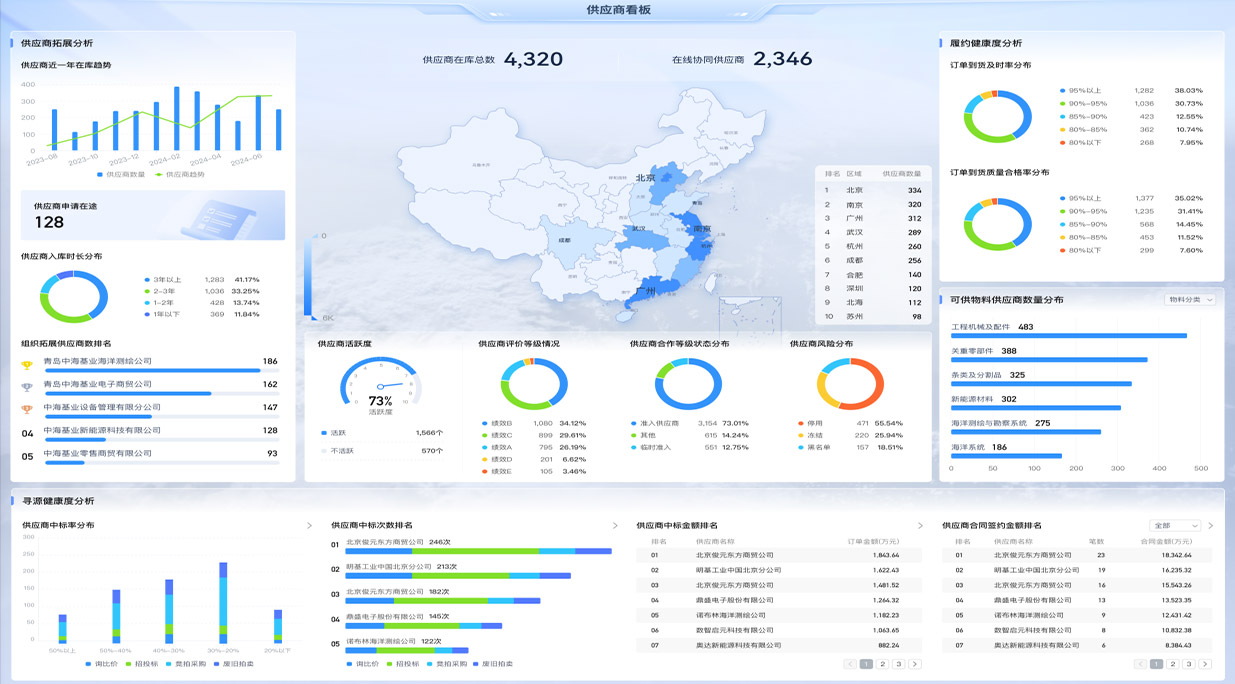Toggle the 供应商数量 legend in trend chart

tap(120, 174)
